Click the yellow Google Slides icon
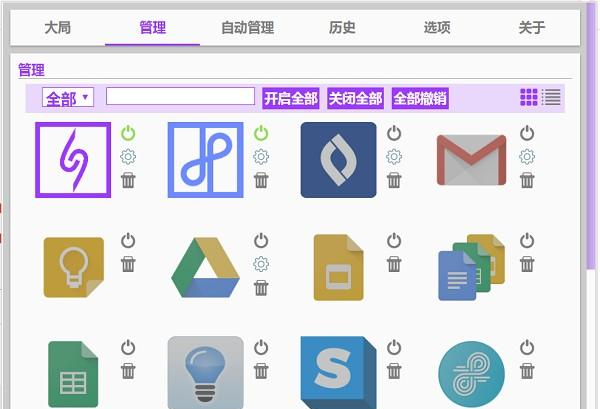The image size is (600, 409). coord(338,267)
